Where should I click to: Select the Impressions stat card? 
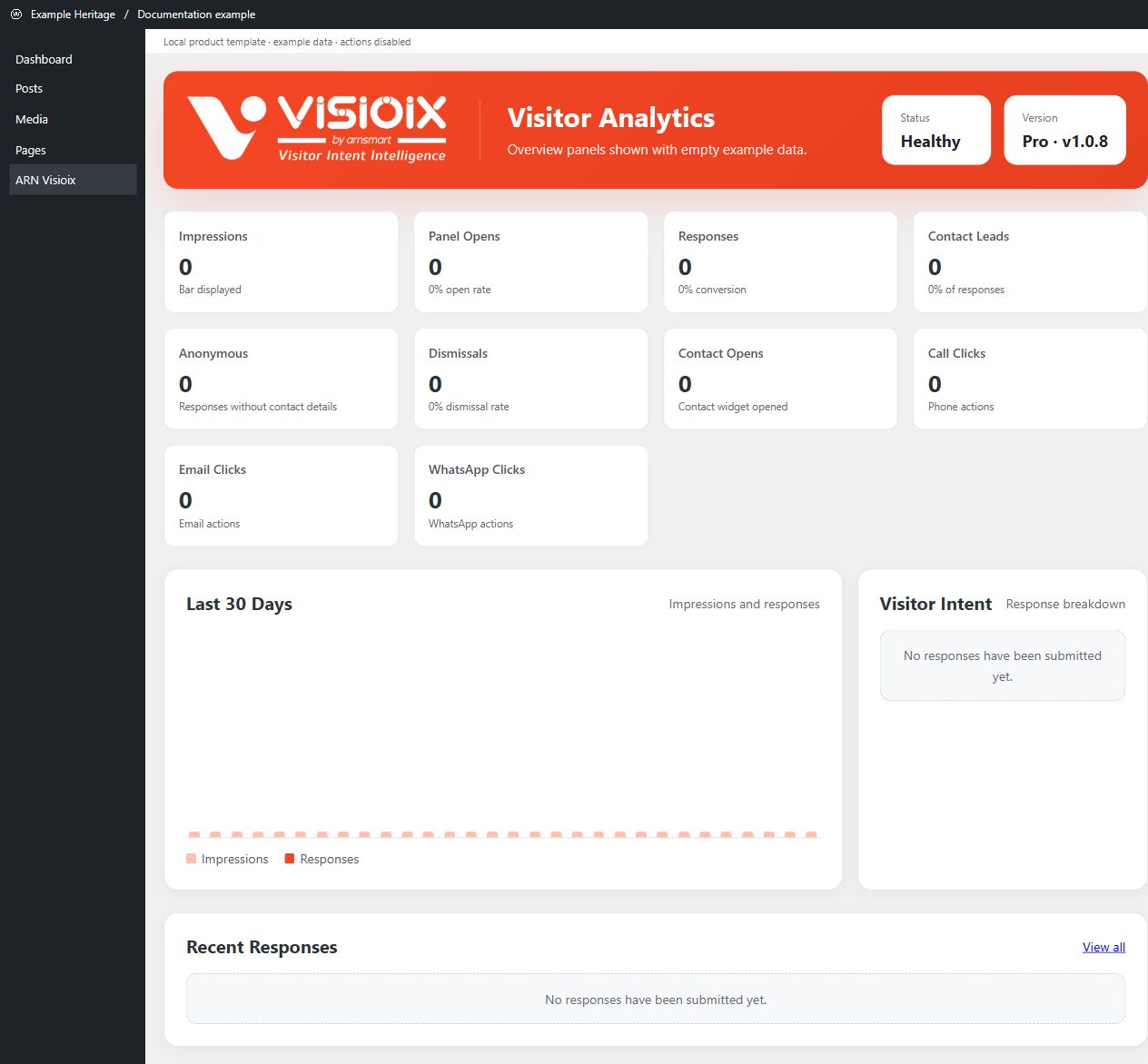[x=282, y=262]
